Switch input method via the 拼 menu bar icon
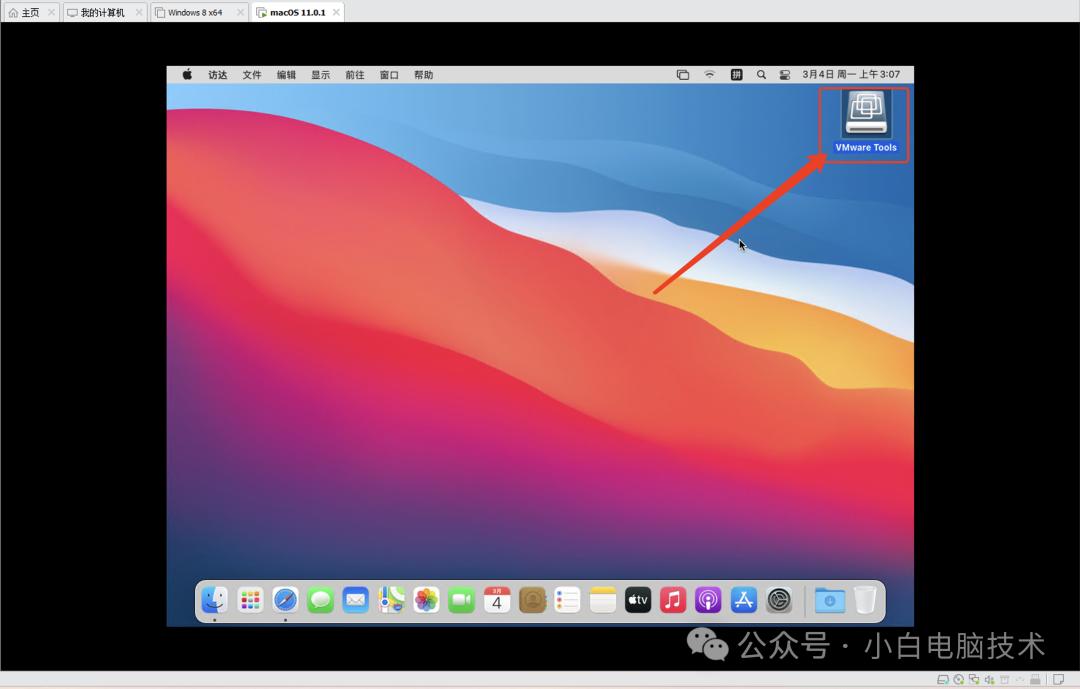This screenshot has width=1080, height=689. click(736, 73)
